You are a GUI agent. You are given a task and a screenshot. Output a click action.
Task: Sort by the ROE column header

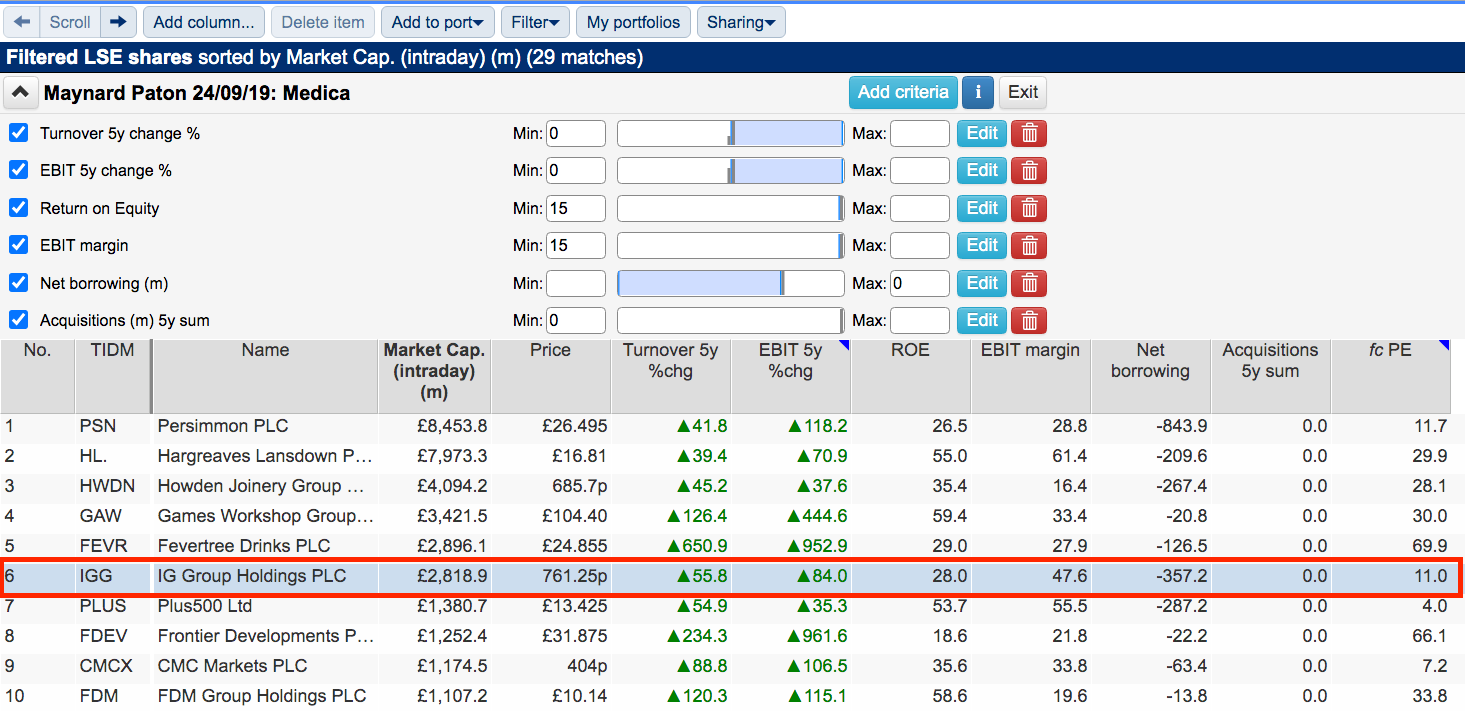click(x=911, y=375)
